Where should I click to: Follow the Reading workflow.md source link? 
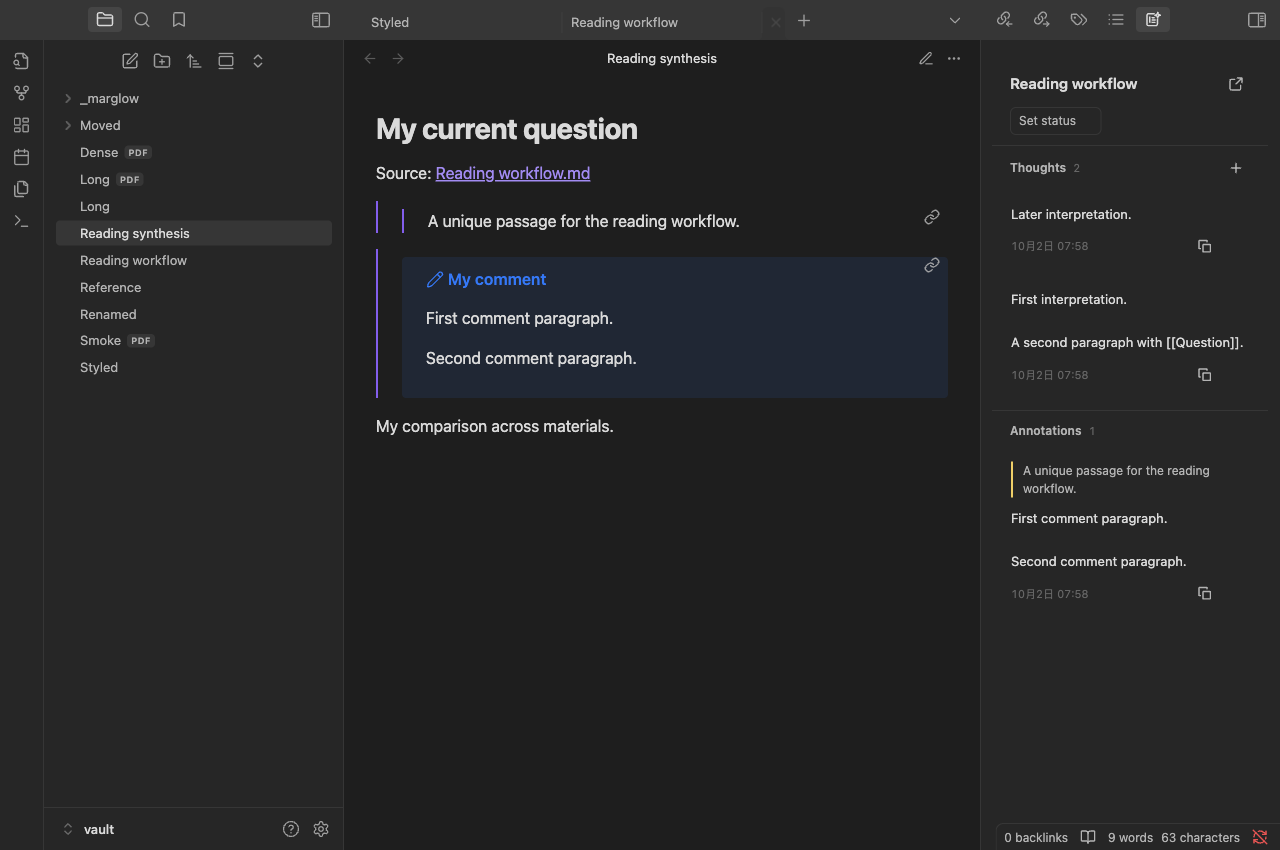[x=513, y=173]
